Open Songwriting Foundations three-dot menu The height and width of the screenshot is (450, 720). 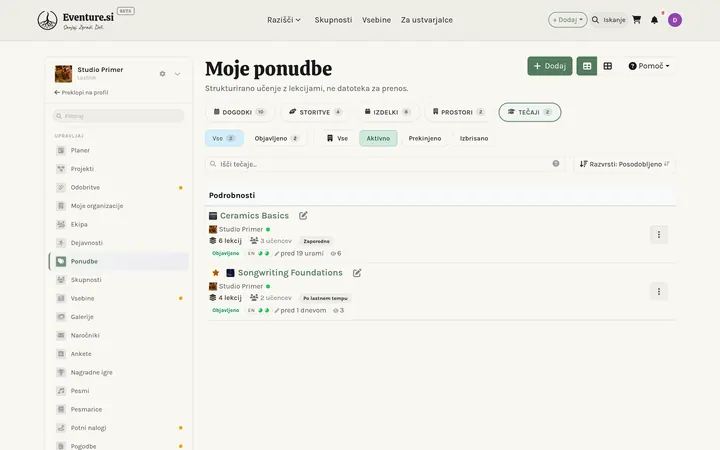click(658, 292)
